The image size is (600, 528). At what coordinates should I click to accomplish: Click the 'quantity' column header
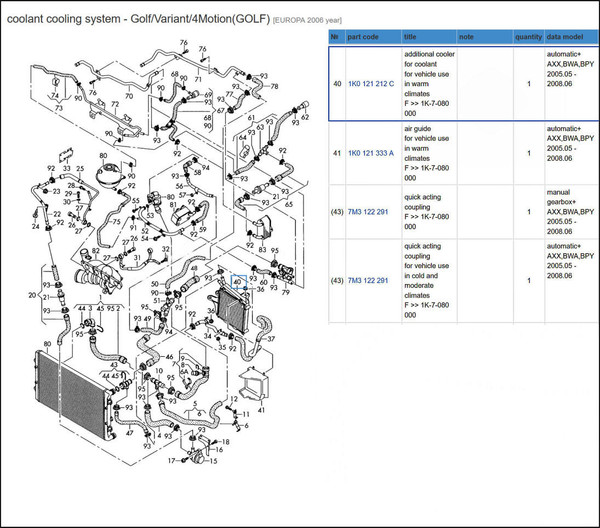click(x=528, y=37)
